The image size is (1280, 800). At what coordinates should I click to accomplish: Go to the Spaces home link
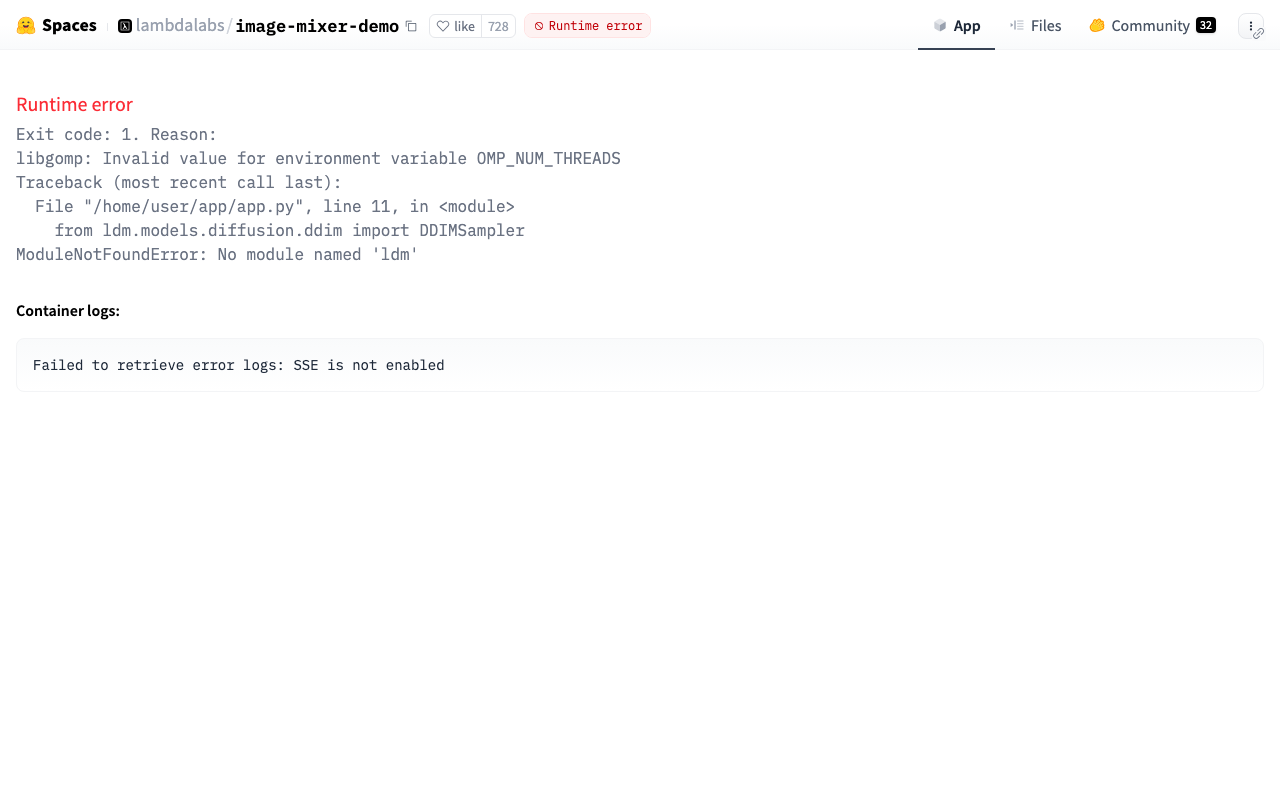(x=68, y=26)
